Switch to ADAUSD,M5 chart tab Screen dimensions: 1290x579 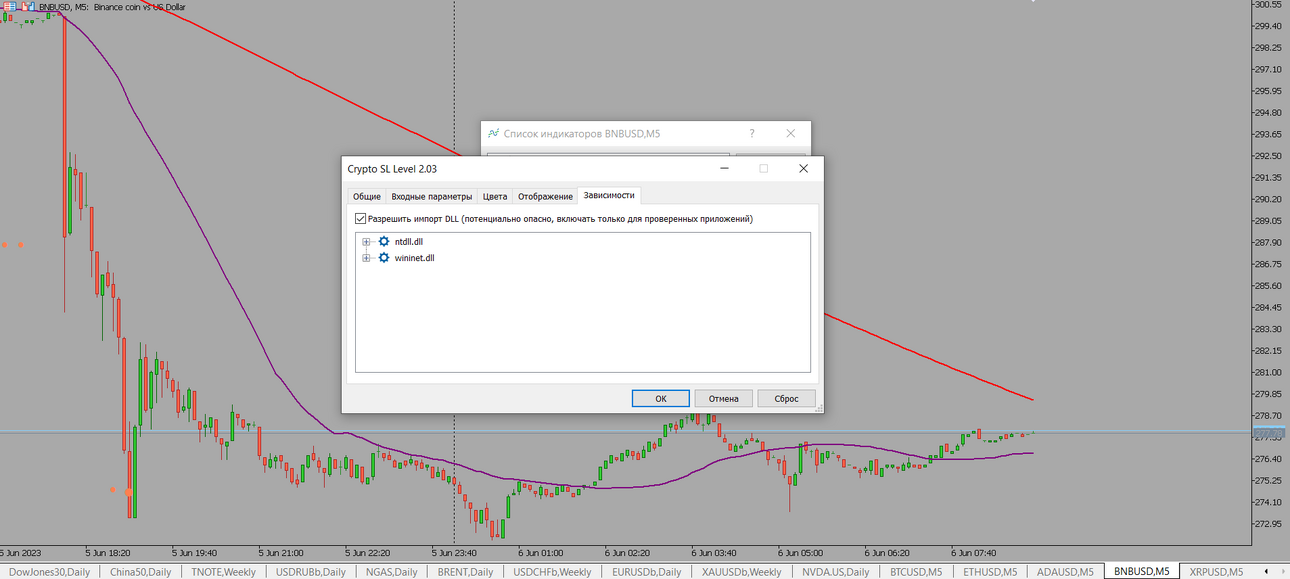pos(1065,572)
